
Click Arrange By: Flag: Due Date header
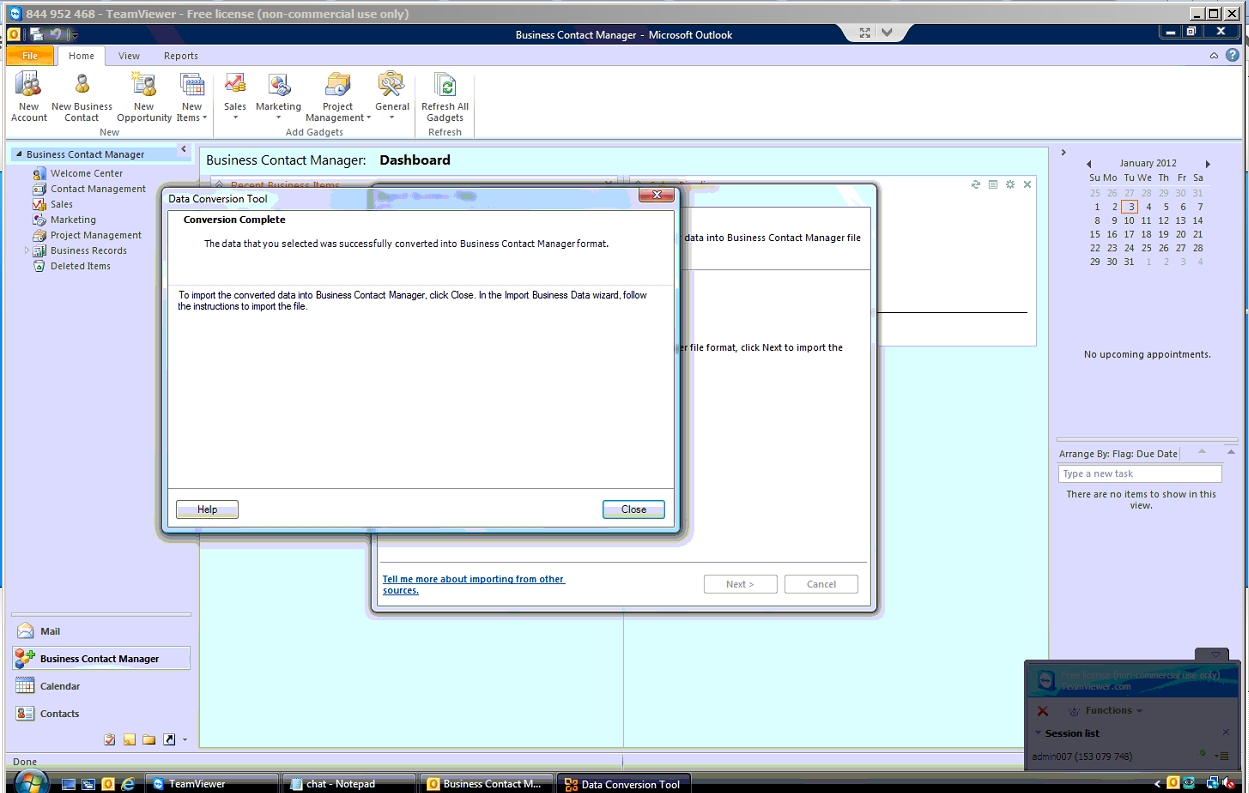pos(1118,454)
